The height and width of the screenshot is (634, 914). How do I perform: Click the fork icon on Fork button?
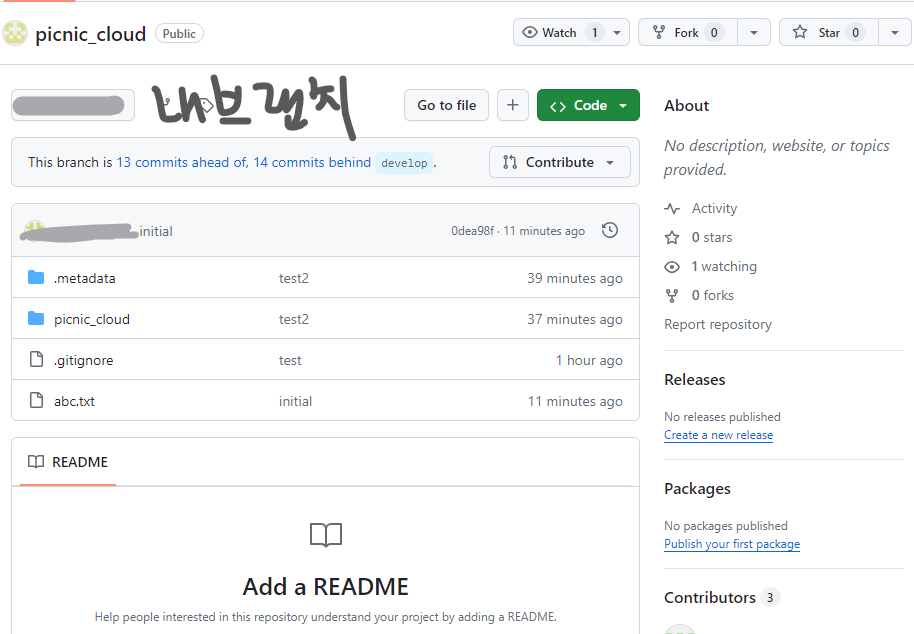659,32
